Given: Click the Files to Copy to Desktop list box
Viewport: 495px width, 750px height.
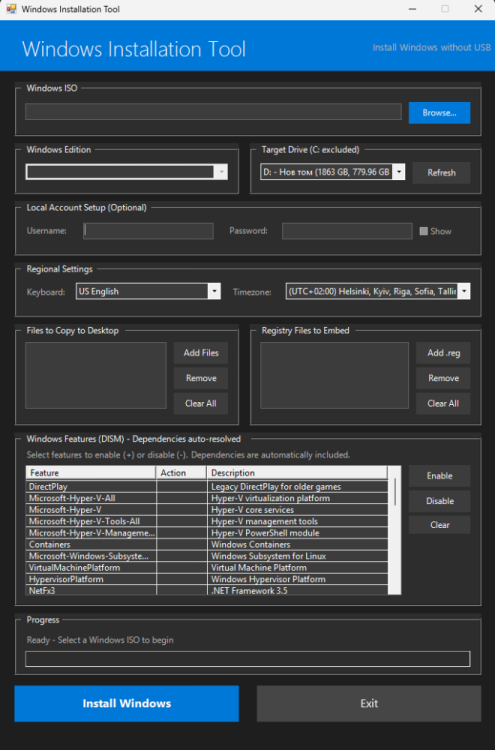Looking at the screenshot, I should click(96, 375).
